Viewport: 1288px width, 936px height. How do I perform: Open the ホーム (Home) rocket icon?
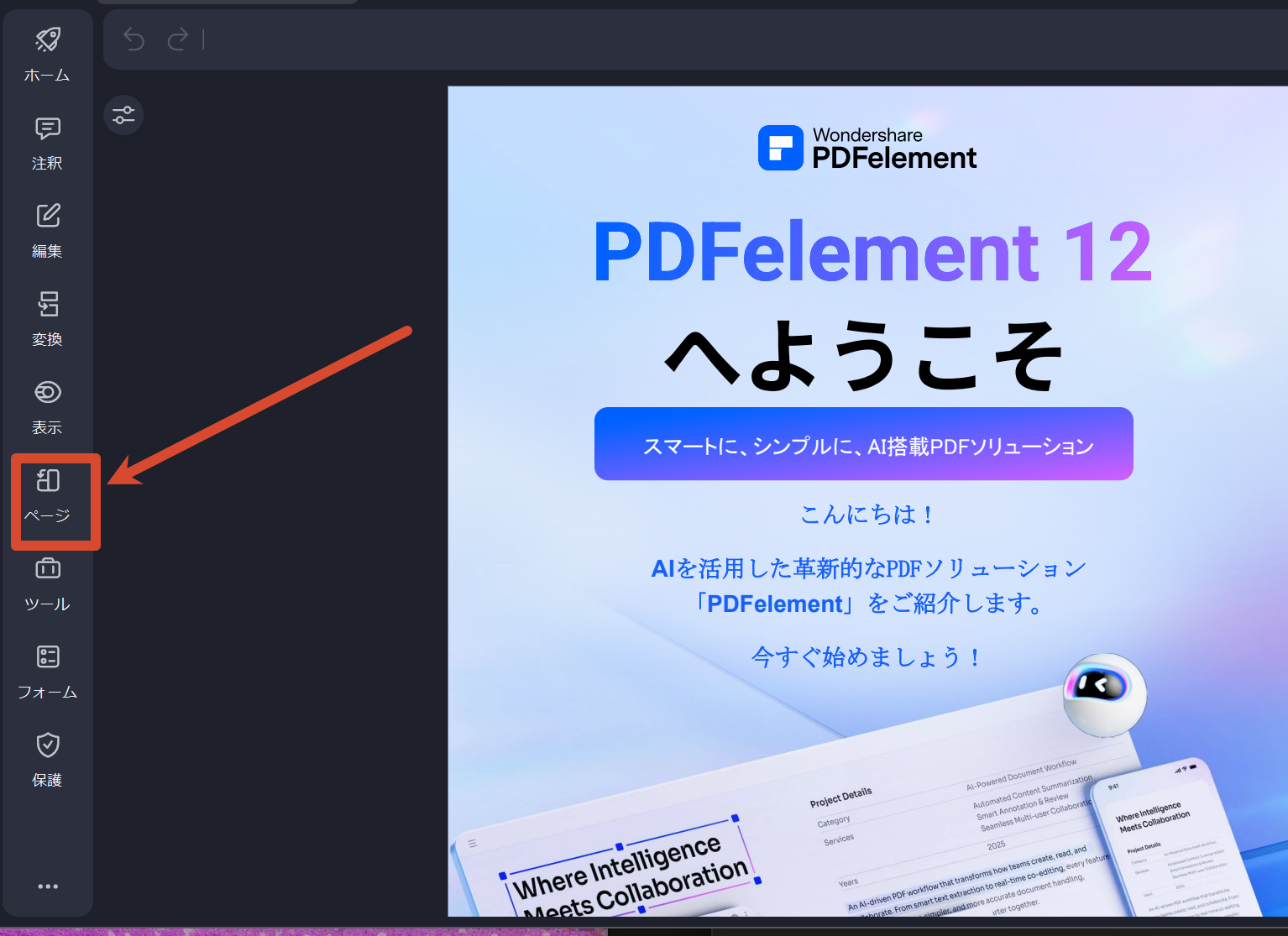48,55
